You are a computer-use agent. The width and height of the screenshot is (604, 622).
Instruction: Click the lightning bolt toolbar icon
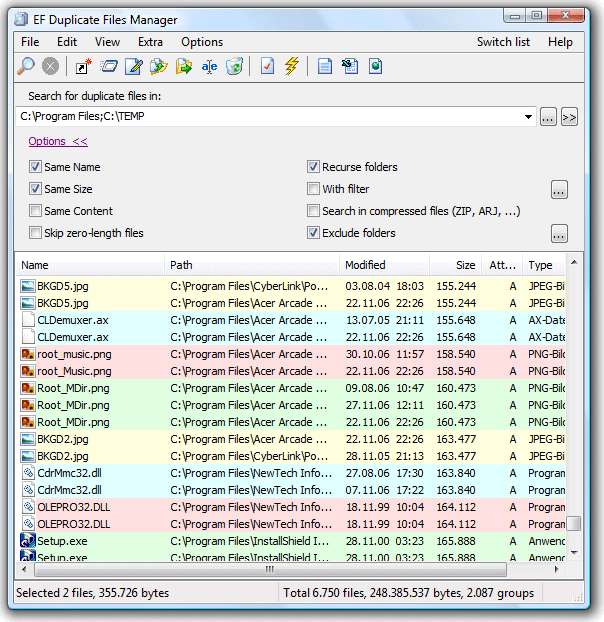click(x=291, y=66)
